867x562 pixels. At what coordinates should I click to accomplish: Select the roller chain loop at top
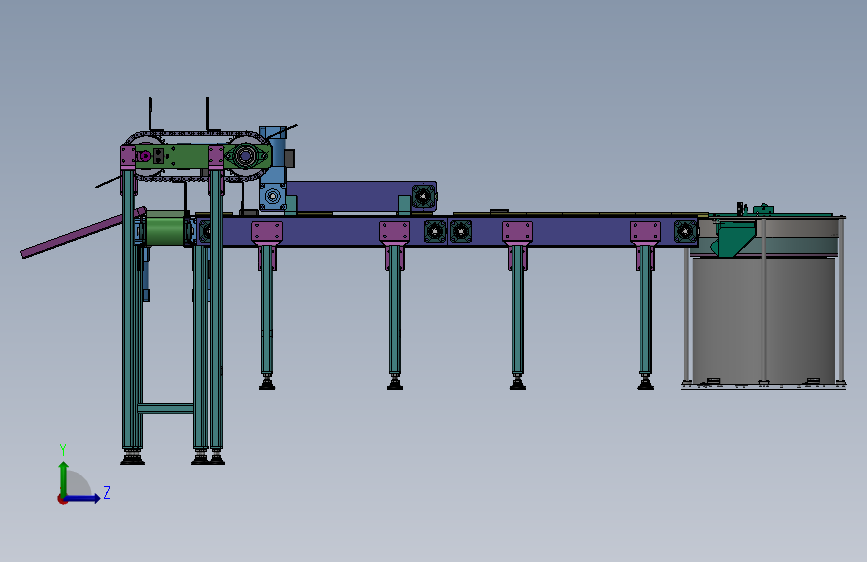196,133
